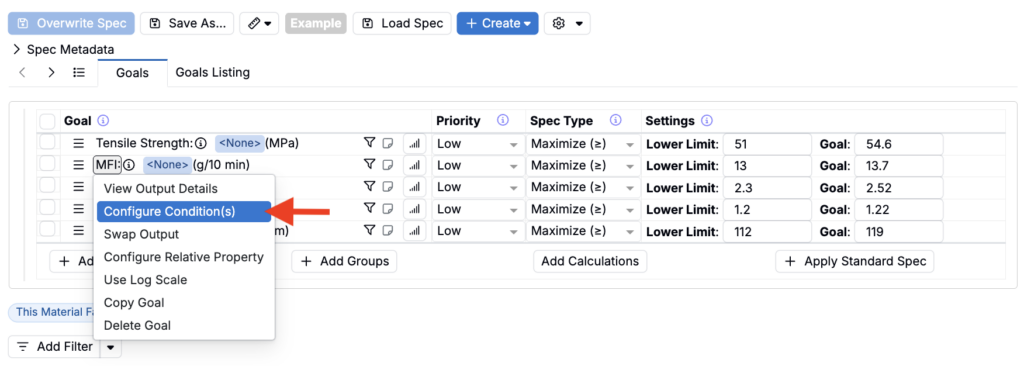Click filter icon in row with goal 2.52
The image size is (1024, 366).
tap(370, 187)
